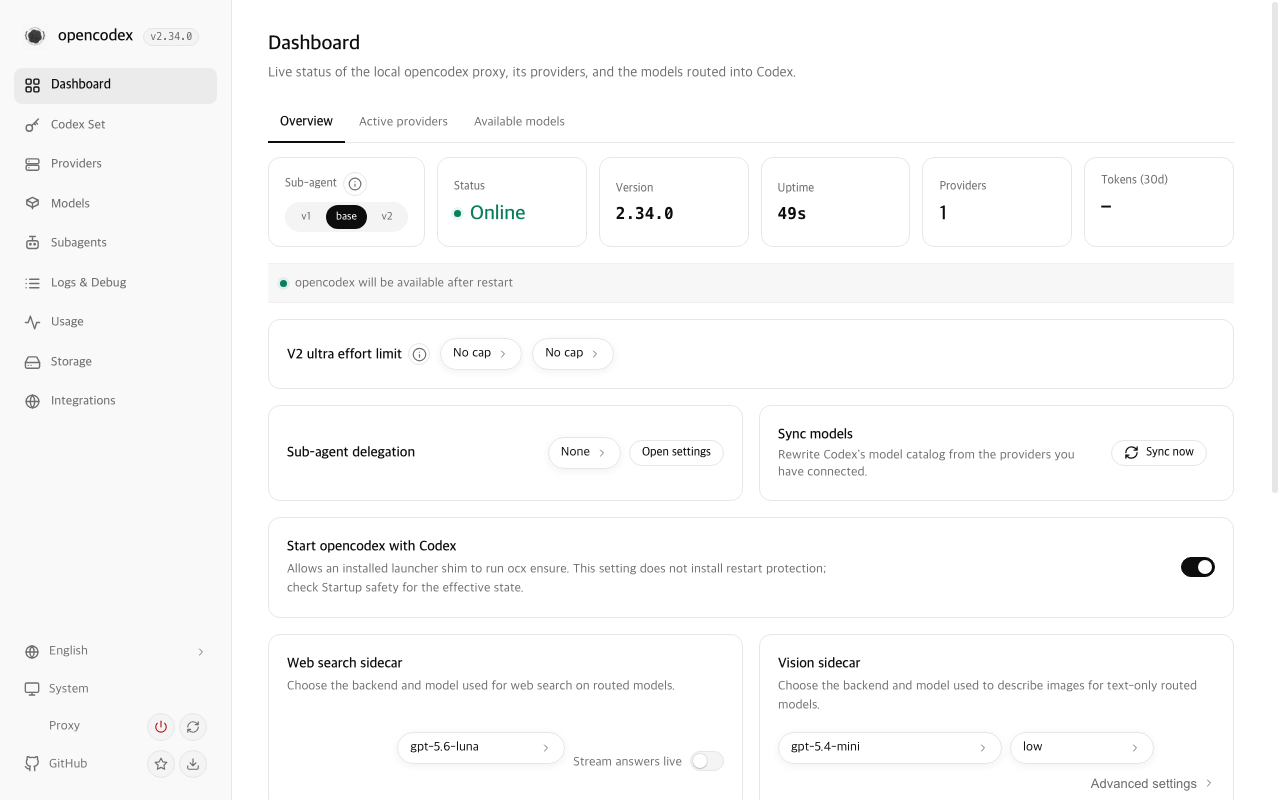The height and width of the screenshot is (800, 1280).
Task: Open Providers from the sidebar
Action: click(x=115, y=164)
